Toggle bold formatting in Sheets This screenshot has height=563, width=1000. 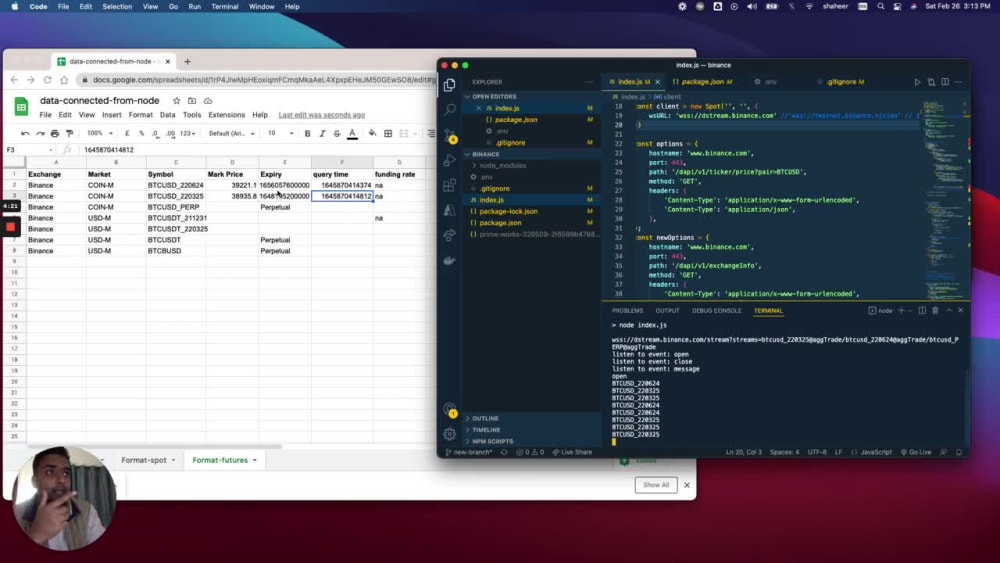307,133
